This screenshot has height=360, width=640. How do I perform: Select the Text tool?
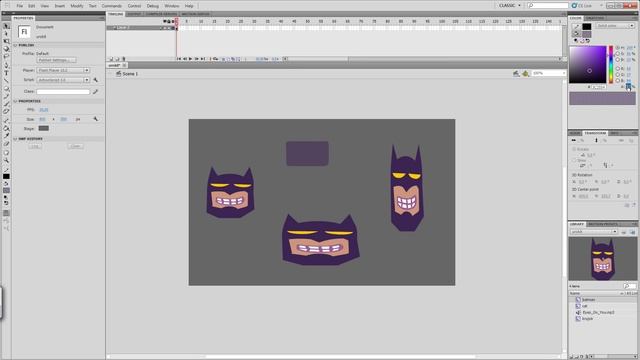[6, 73]
